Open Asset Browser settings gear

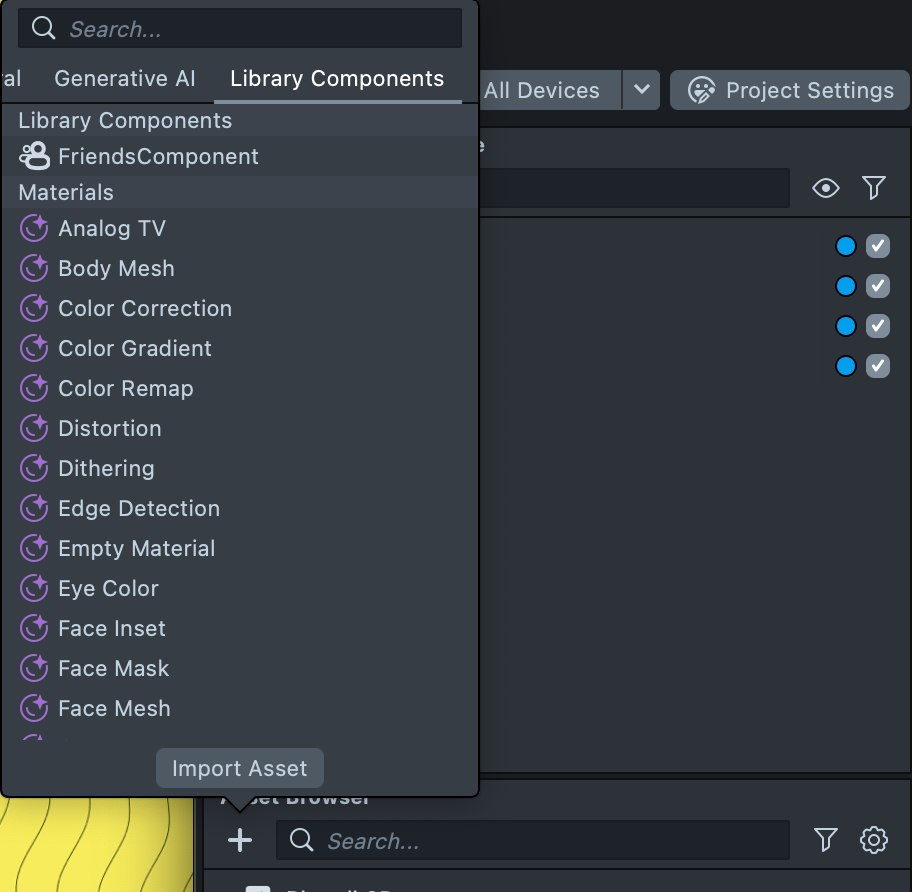tap(874, 841)
